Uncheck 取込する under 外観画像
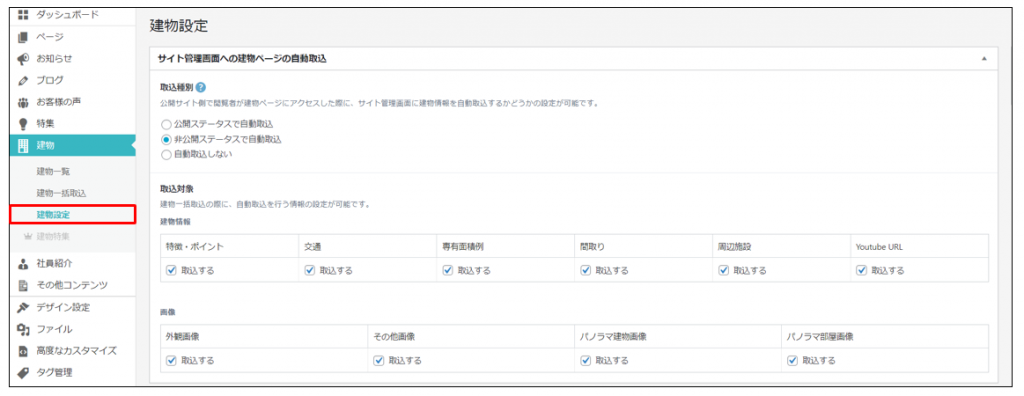Screen dimensions: 1024x396 pos(171,360)
